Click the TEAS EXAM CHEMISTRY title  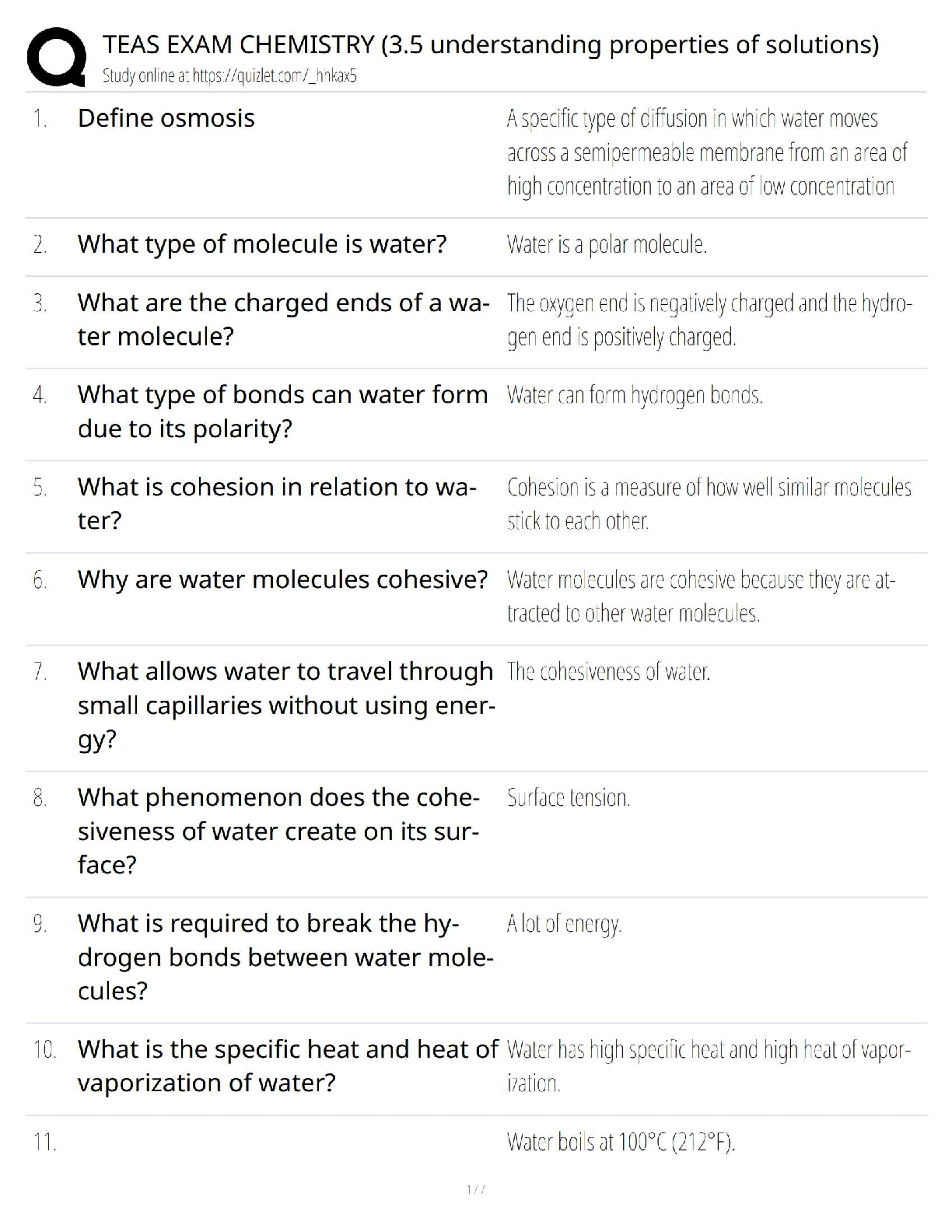pyautogui.click(x=490, y=45)
